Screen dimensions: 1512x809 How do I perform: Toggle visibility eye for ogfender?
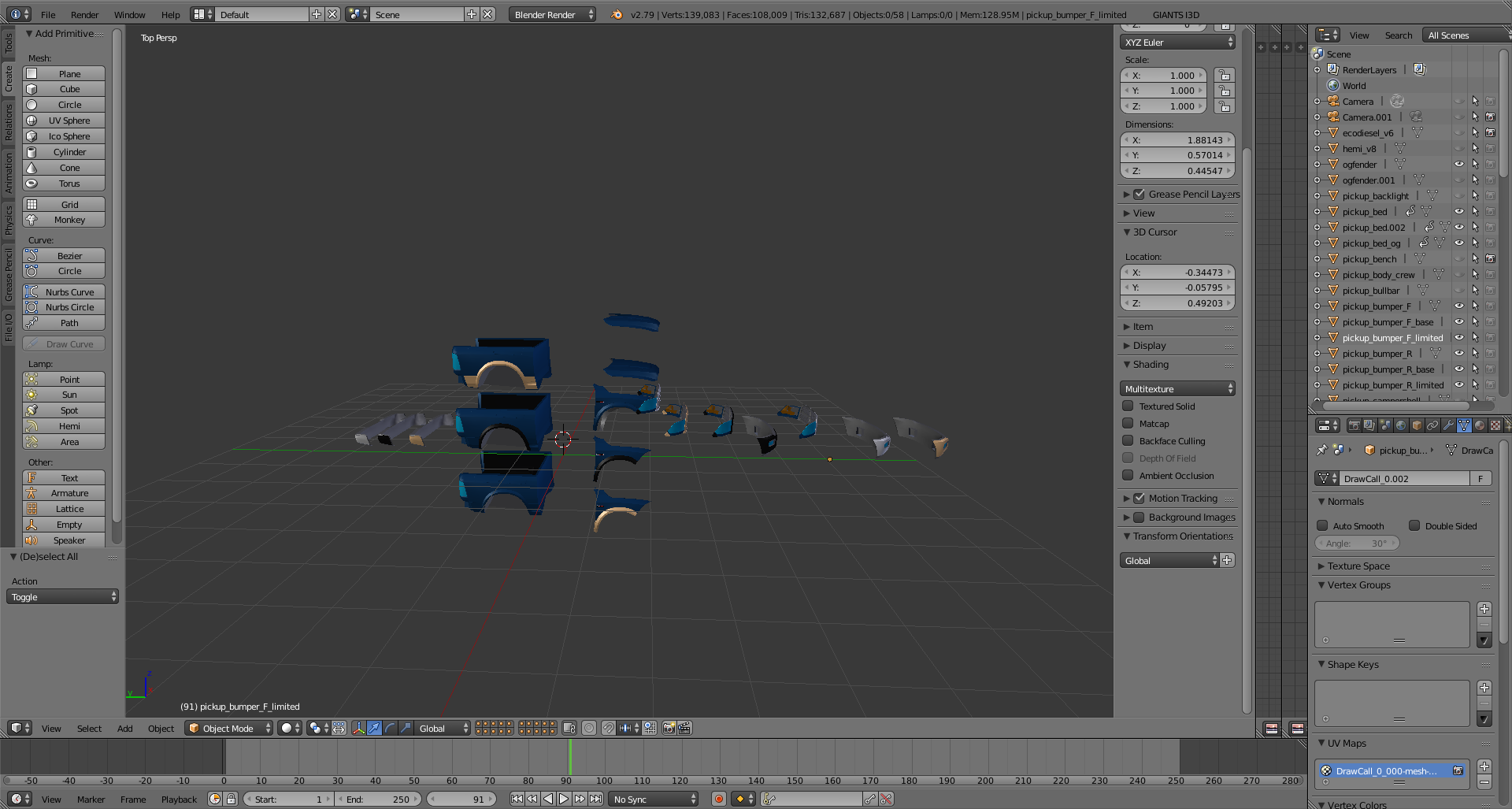[1458, 164]
